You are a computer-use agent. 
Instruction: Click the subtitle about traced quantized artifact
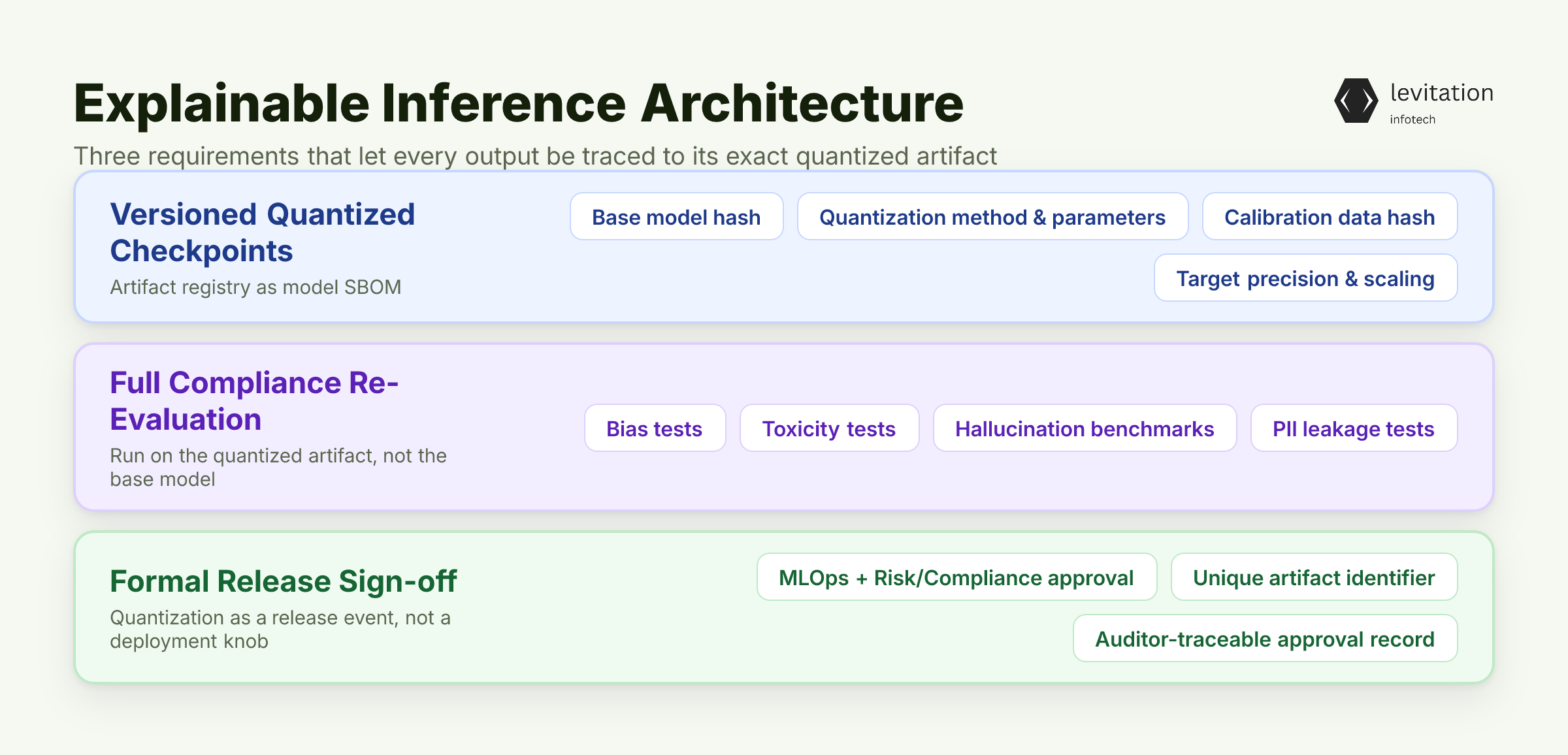click(535, 156)
